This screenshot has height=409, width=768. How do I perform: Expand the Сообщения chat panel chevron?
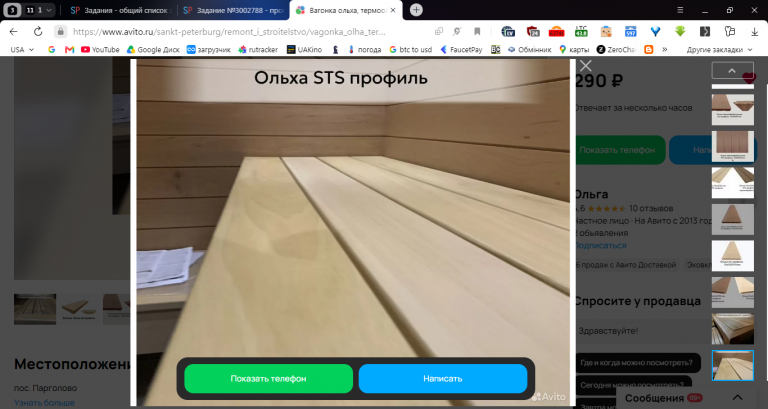[x=737, y=398]
